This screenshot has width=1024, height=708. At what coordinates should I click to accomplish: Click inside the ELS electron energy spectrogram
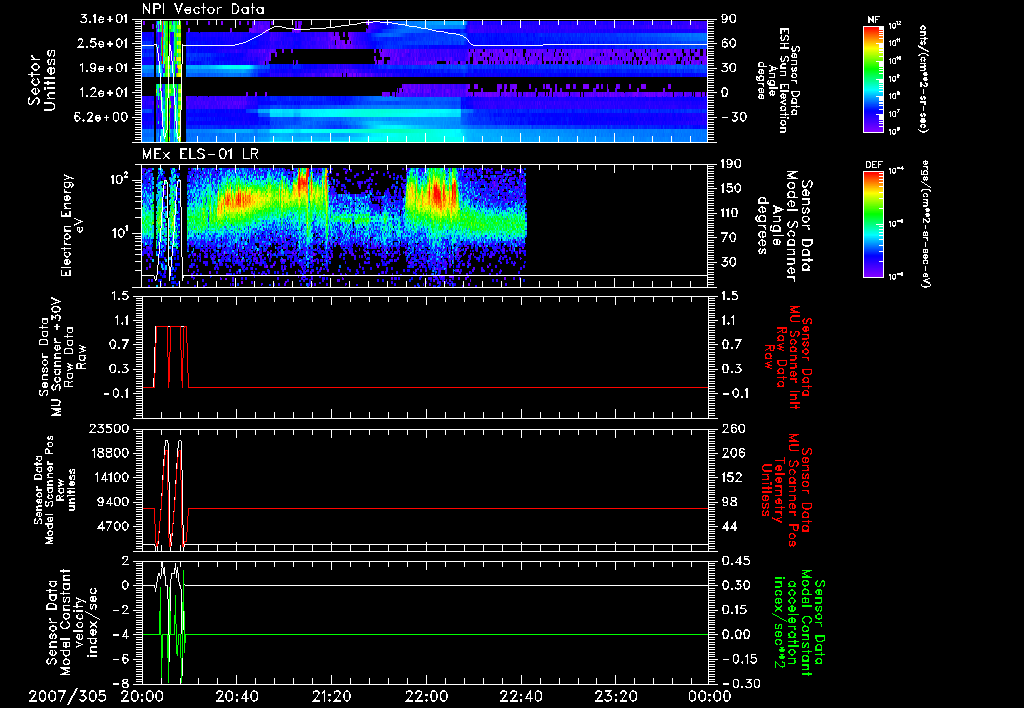click(424, 225)
